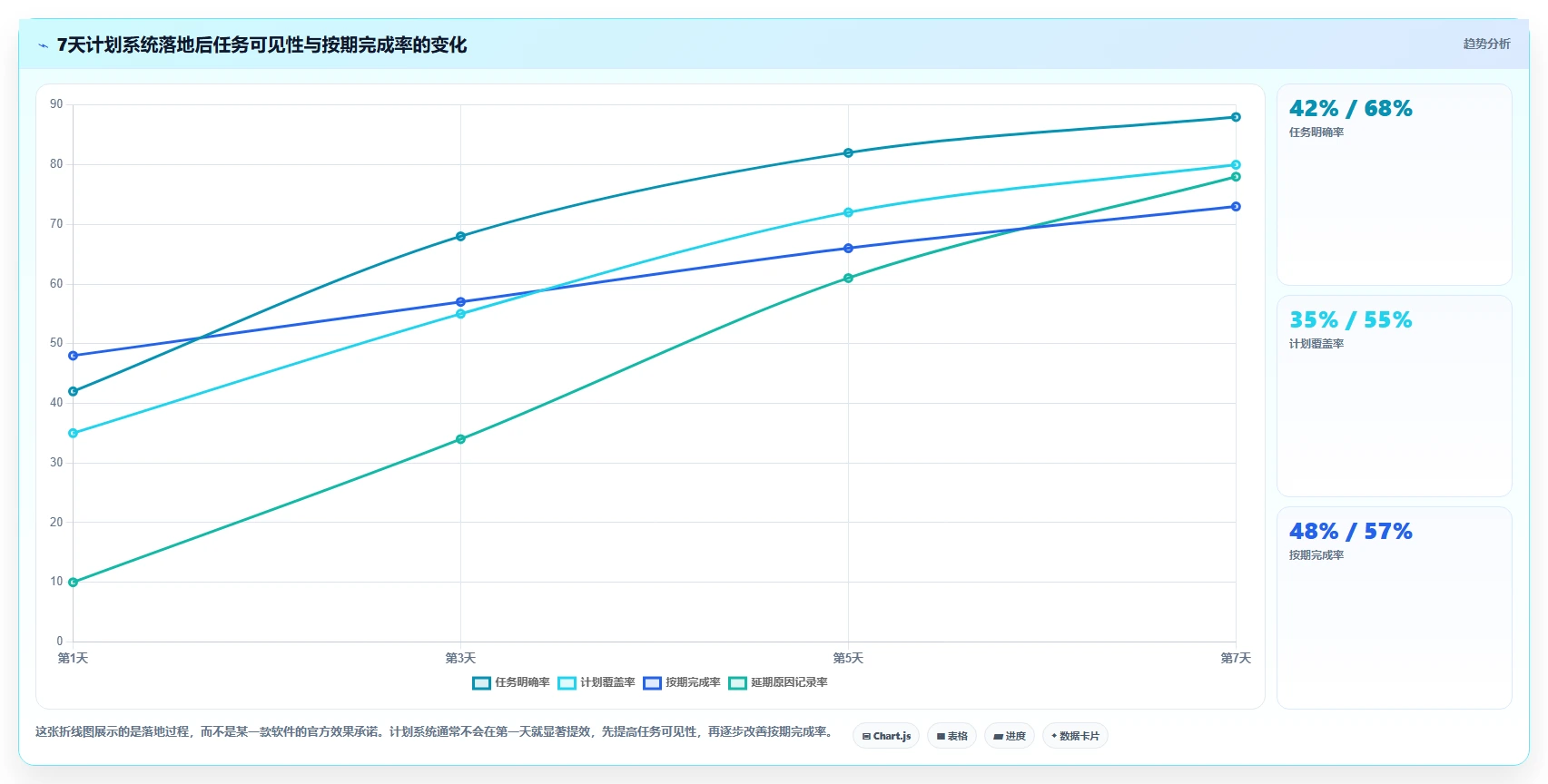This screenshot has height=784, width=1548.
Task: Click the 任务明确率 data point at 第1天
Action: [x=74, y=391]
